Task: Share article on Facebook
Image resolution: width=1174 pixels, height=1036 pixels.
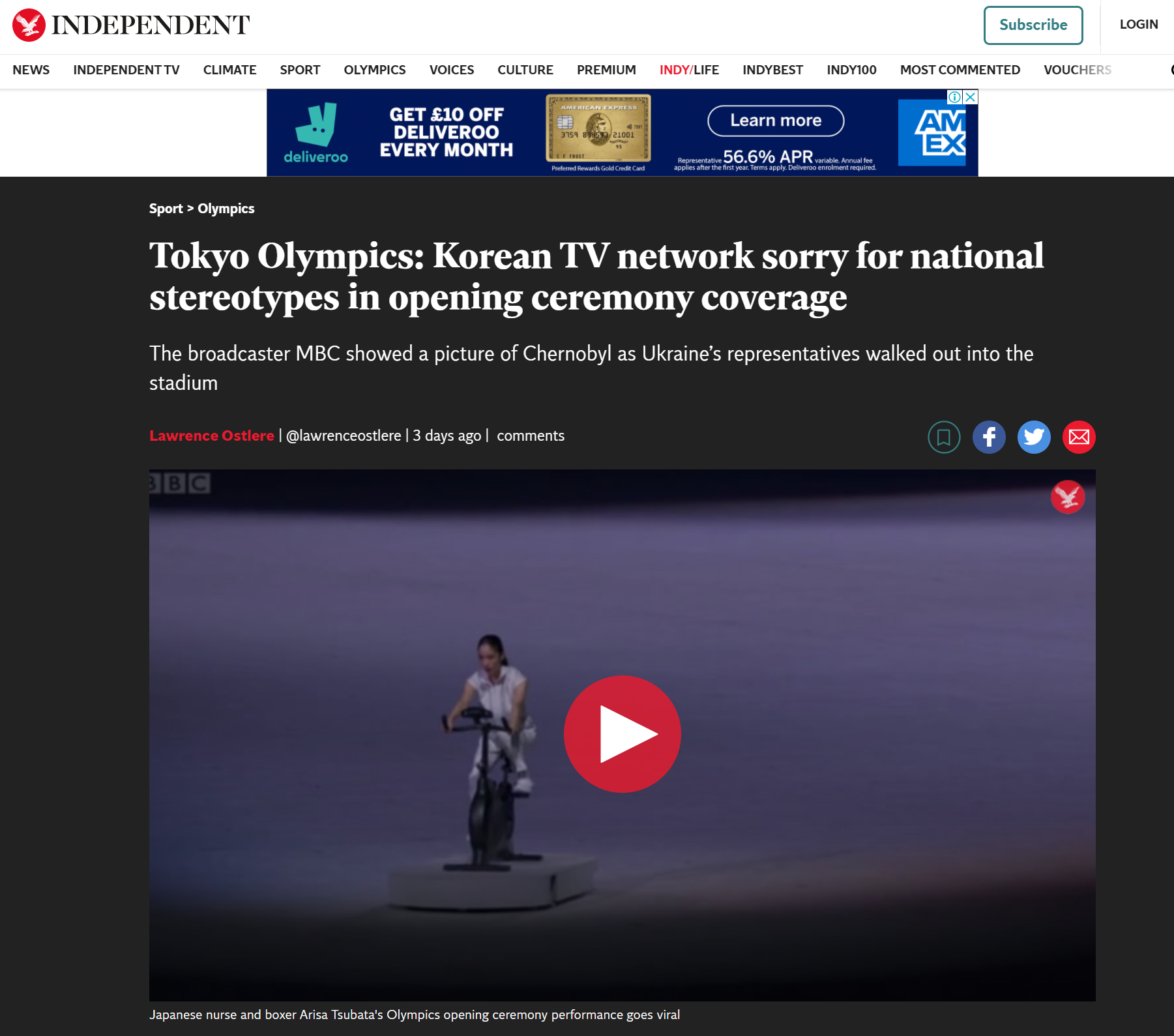Action: (989, 437)
